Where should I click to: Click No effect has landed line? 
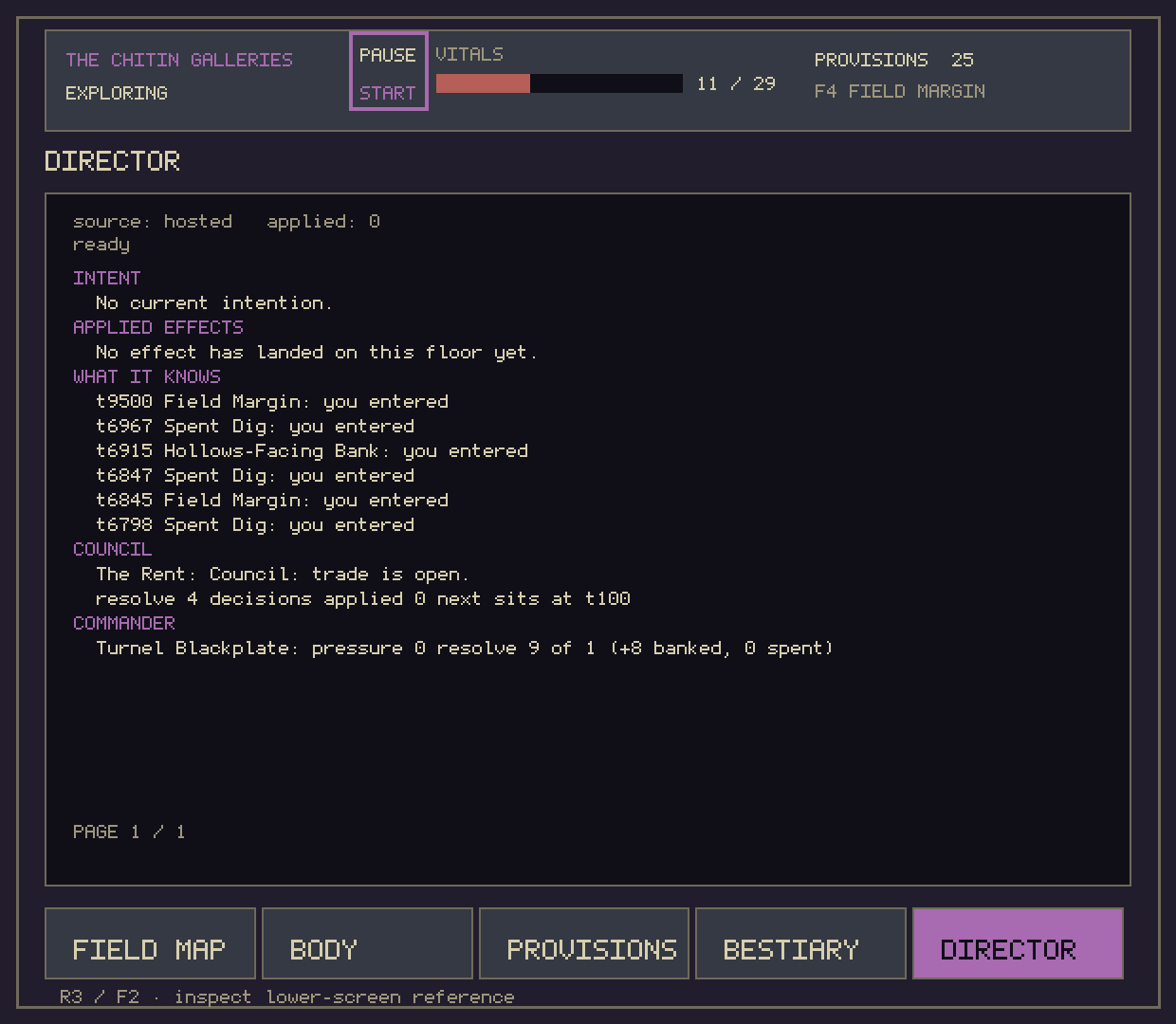(x=317, y=352)
